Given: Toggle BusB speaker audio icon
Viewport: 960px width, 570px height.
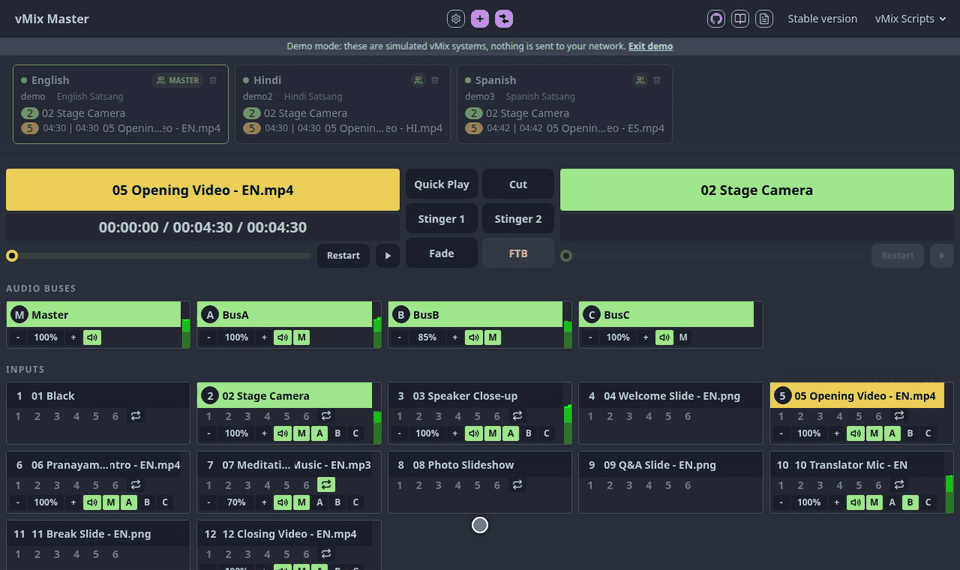Looking at the screenshot, I should (473, 337).
